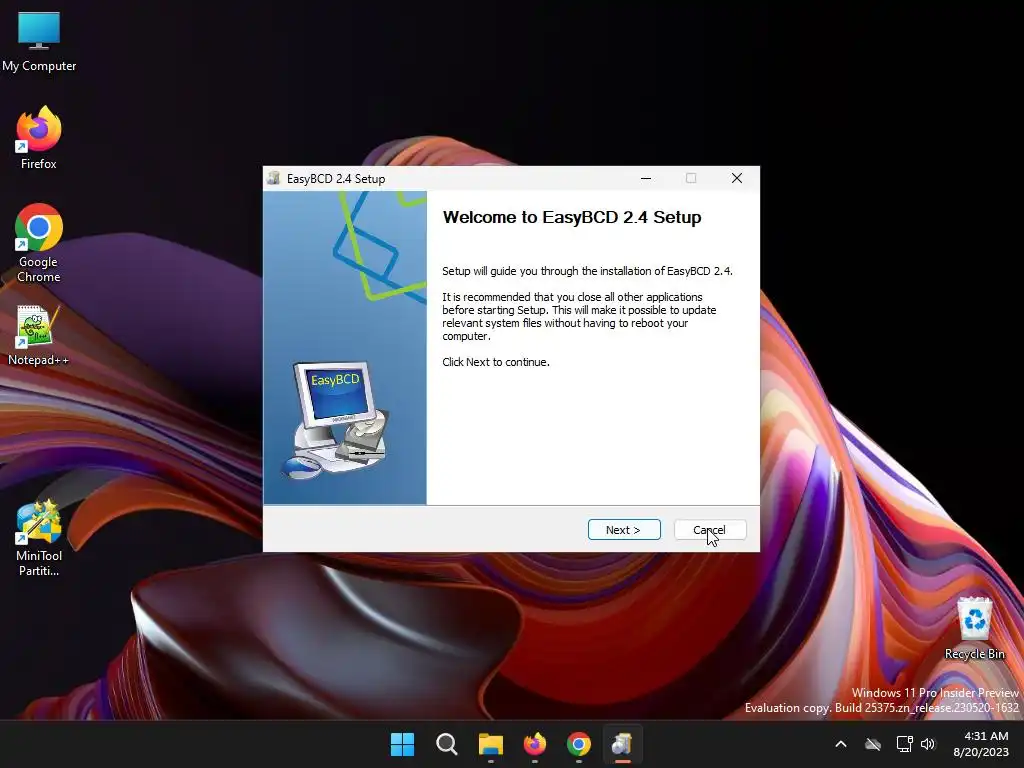Viewport: 1024px width, 768px height.
Task: Click Next to continue EasyBCD setup
Action: (x=624, y=530)
